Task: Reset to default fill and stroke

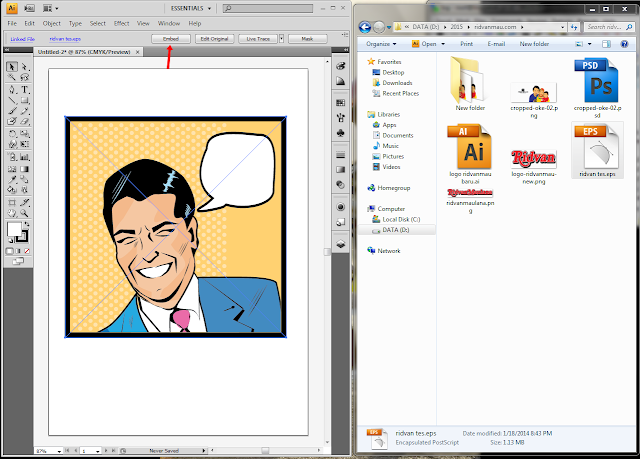Action: (x=11, y=241)
